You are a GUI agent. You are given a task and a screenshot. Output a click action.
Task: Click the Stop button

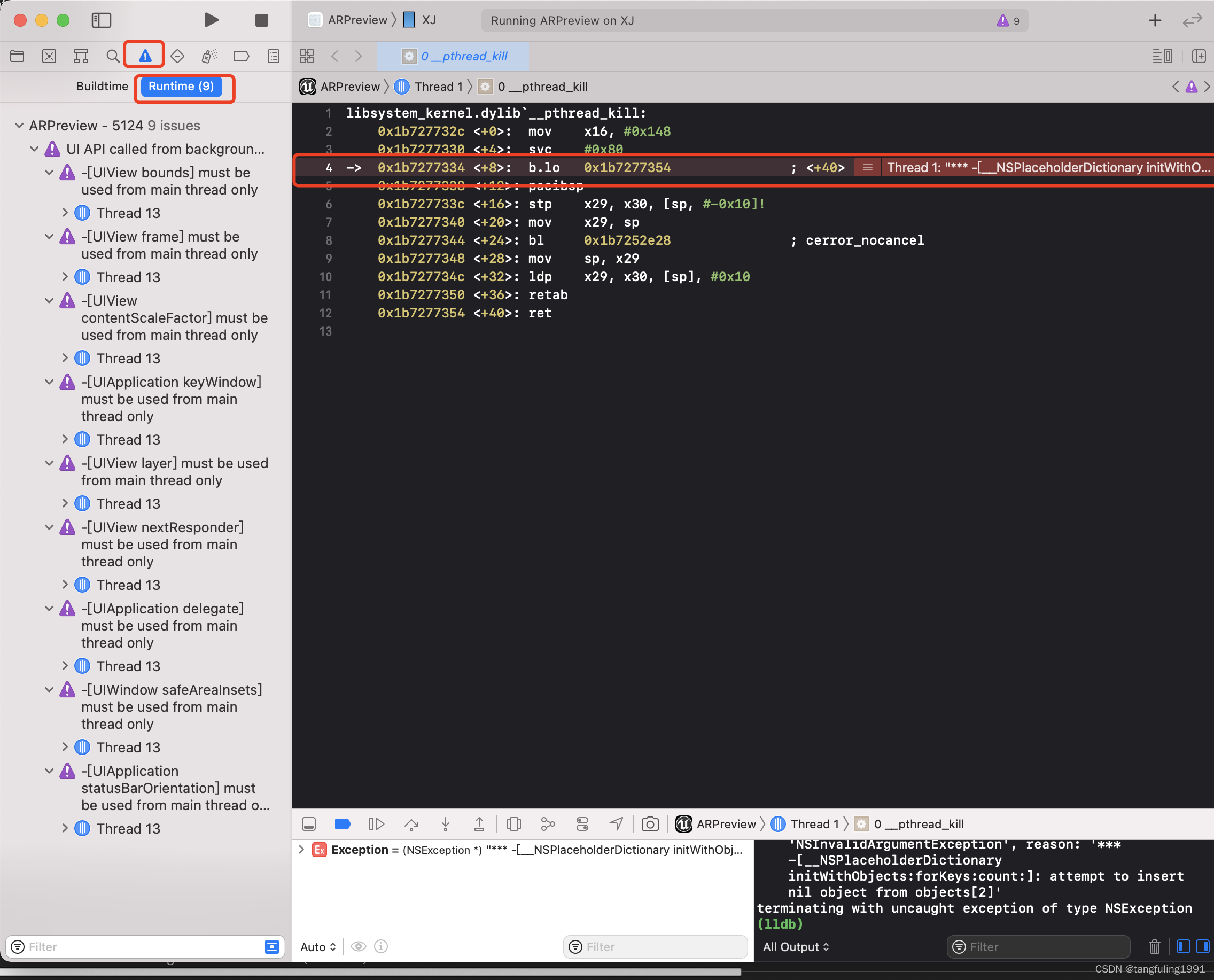261,20
